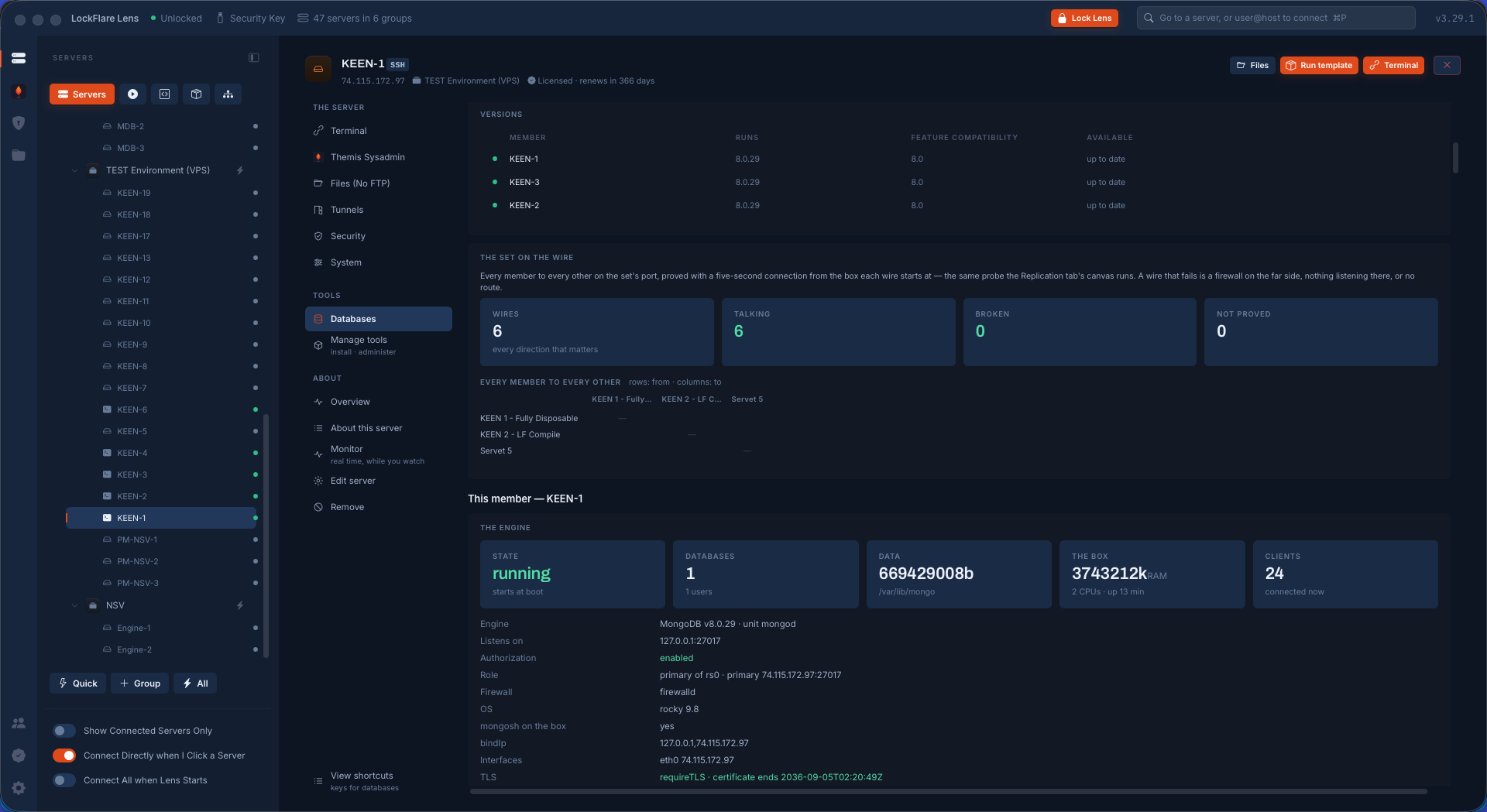The height and width of the screenshot is (812, 1487).
Task: Select the Servers tab button
Action: point(82,94)
